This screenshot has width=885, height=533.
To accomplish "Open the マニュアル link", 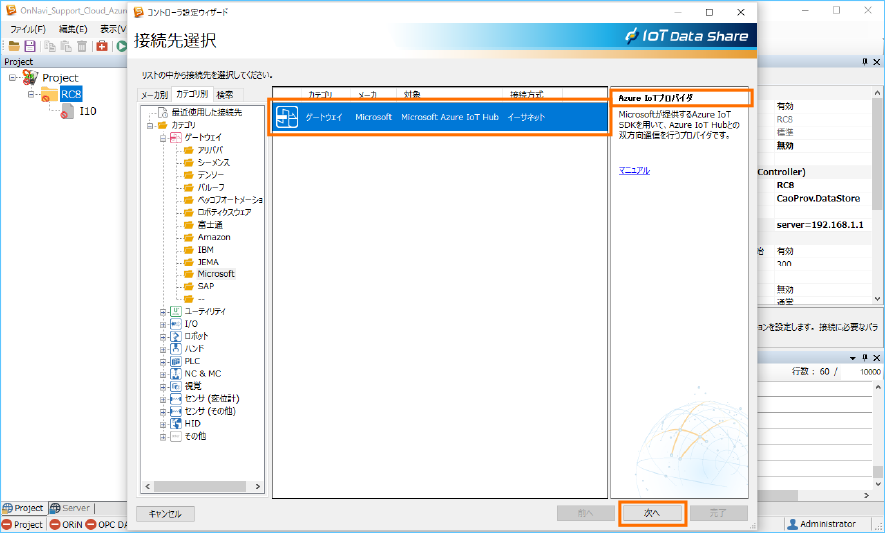I will (x=634, y=171).
